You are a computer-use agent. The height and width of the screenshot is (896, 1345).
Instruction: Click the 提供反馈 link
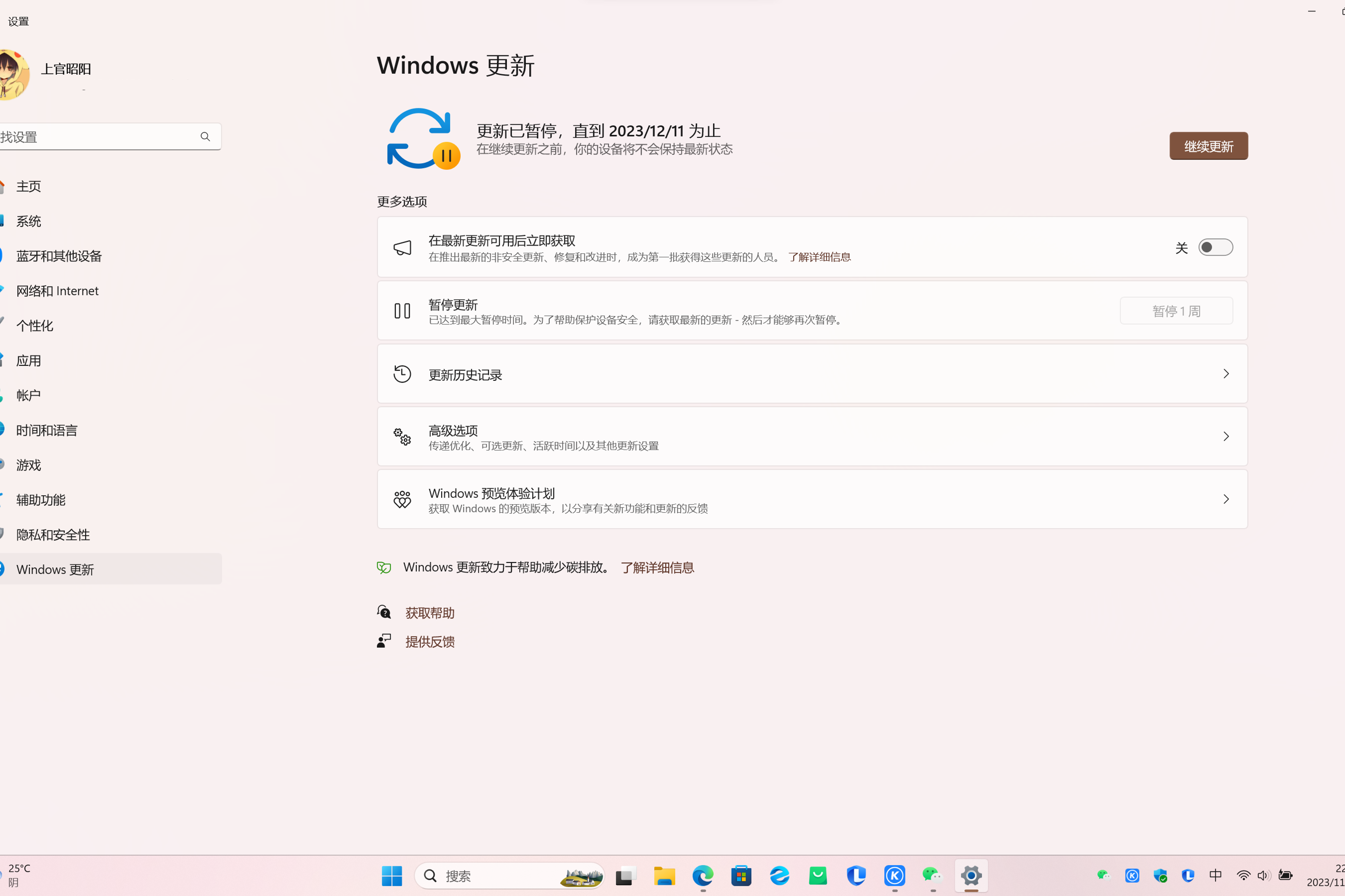429,641
